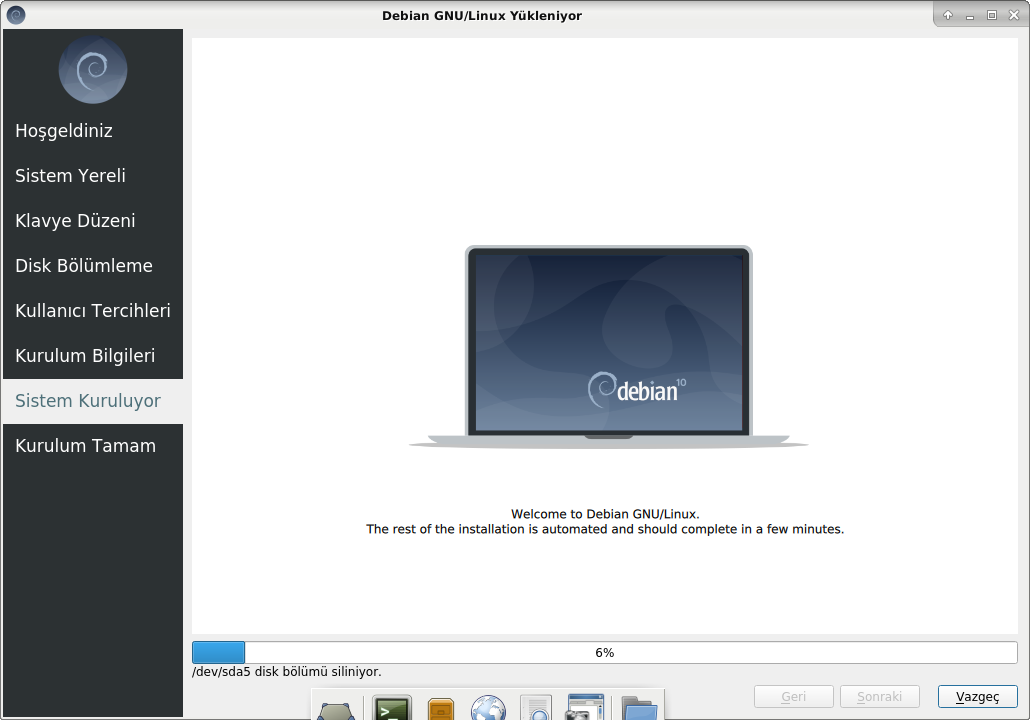
Task: Open the blue folder icon in dock
Action: pos(639,708)
